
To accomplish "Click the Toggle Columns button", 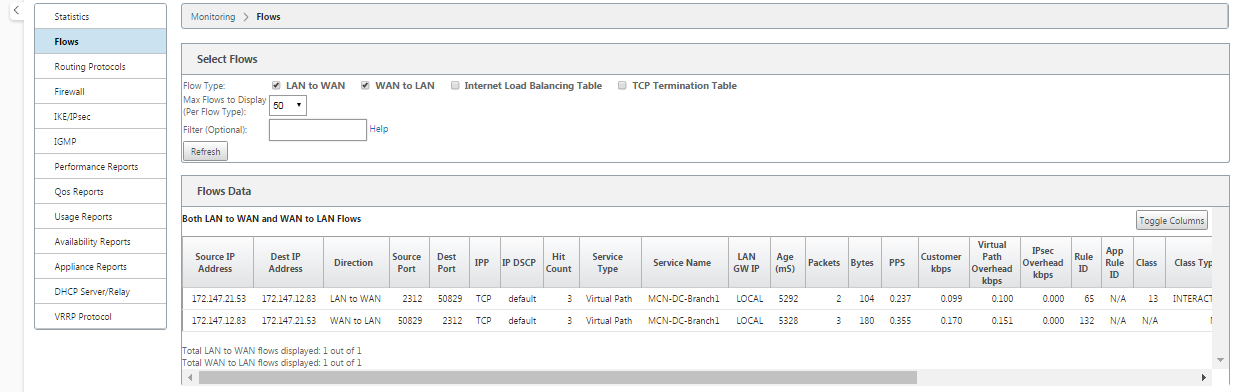I will click(1172, 220).
